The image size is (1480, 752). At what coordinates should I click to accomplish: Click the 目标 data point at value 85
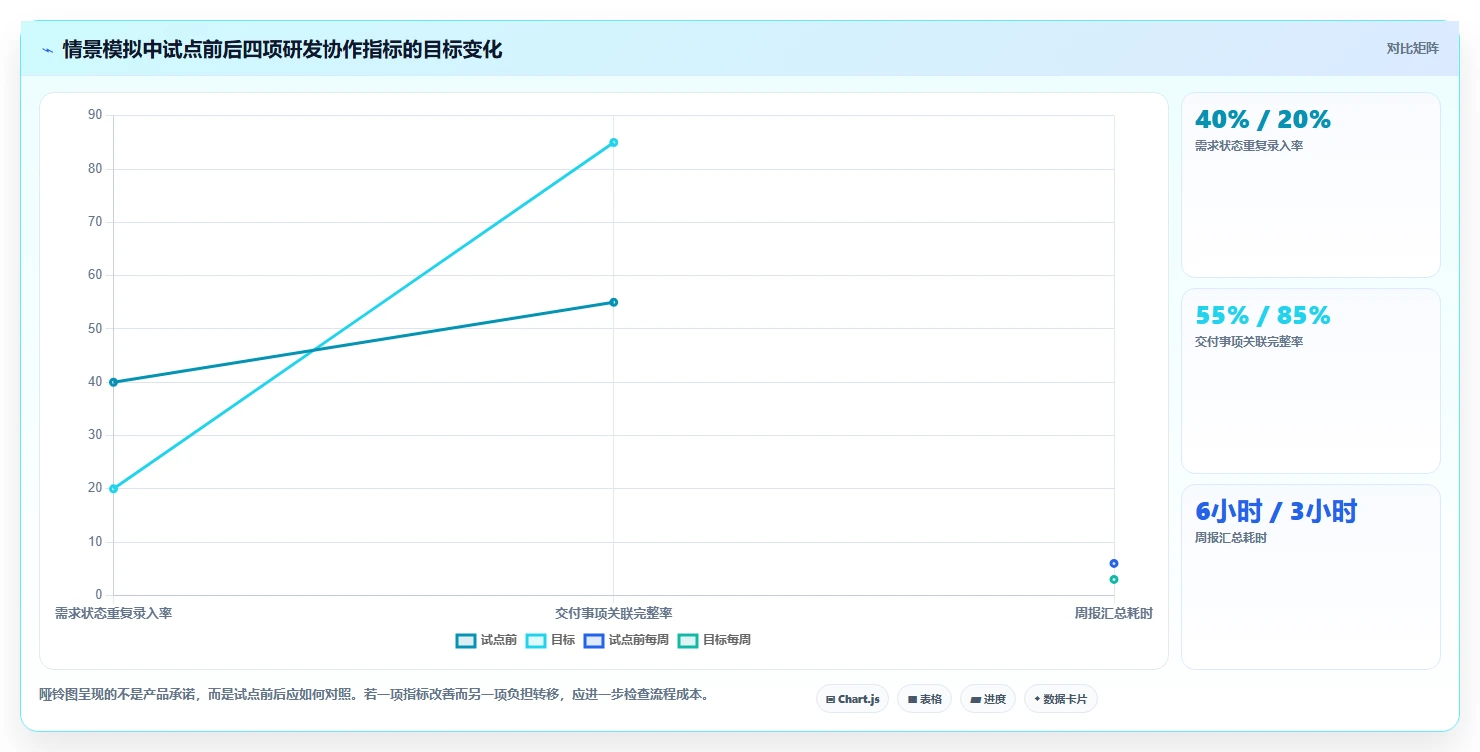point(613,142)
